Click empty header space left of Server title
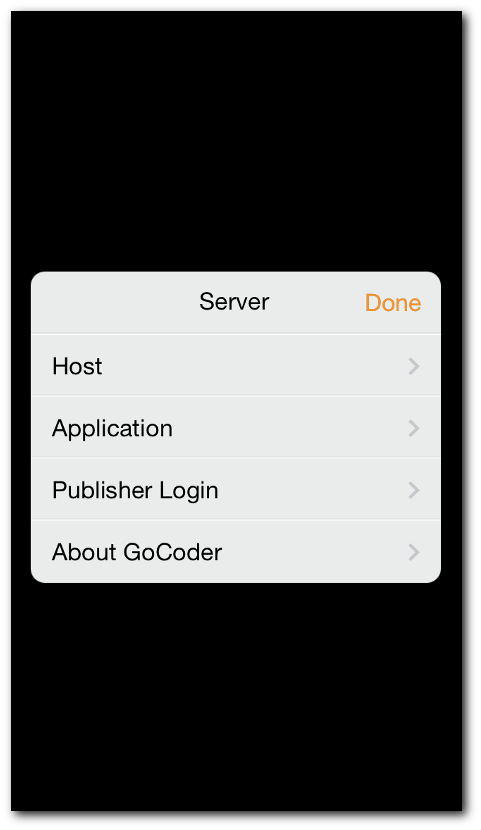 point(114,303)
